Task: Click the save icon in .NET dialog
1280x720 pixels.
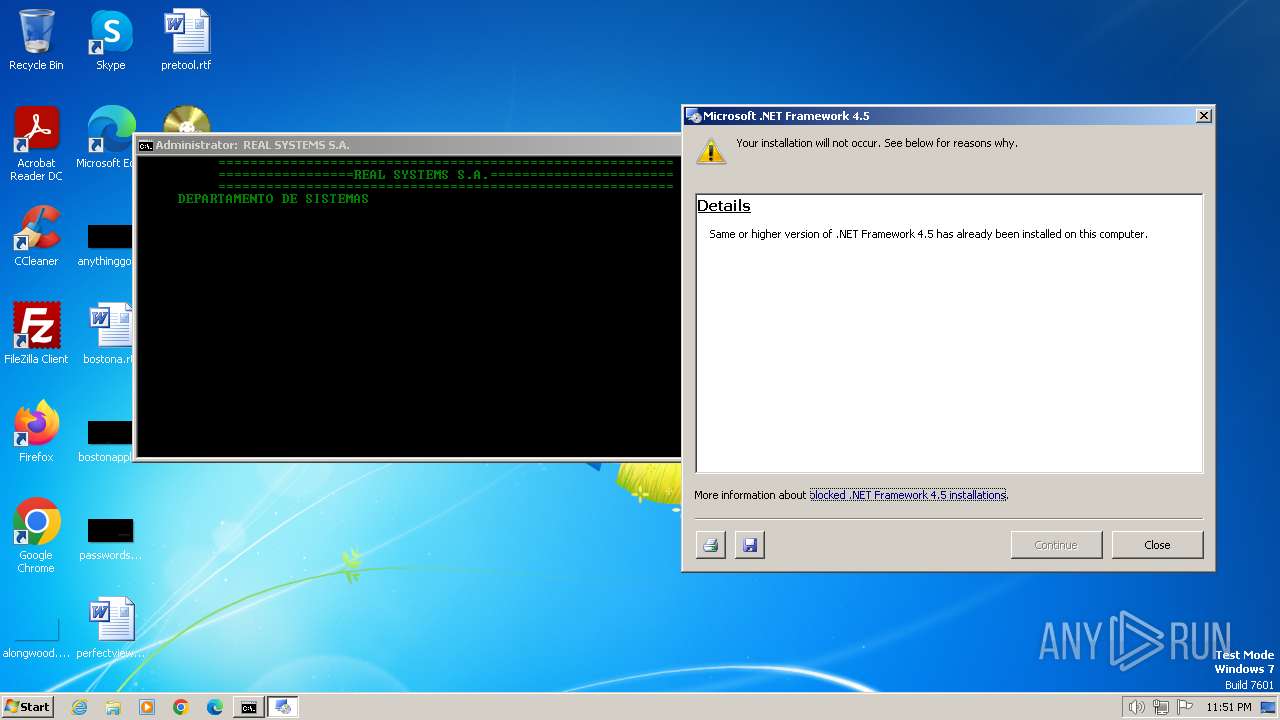Action: tap(750, 545)
